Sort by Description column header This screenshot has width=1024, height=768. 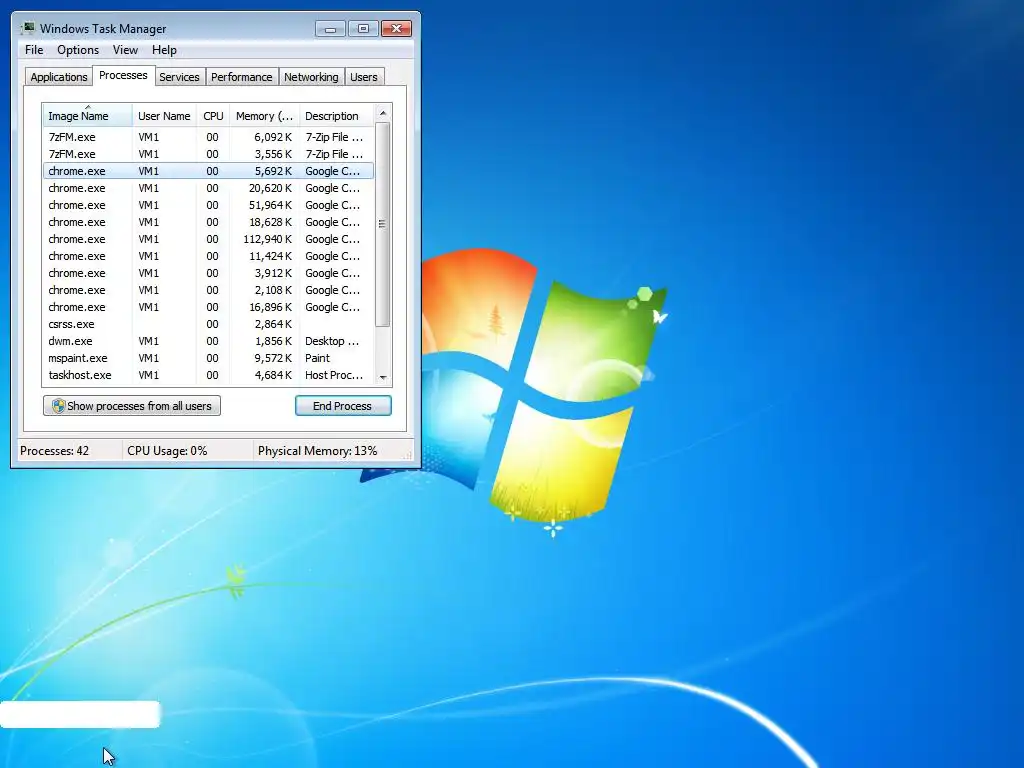336,116
